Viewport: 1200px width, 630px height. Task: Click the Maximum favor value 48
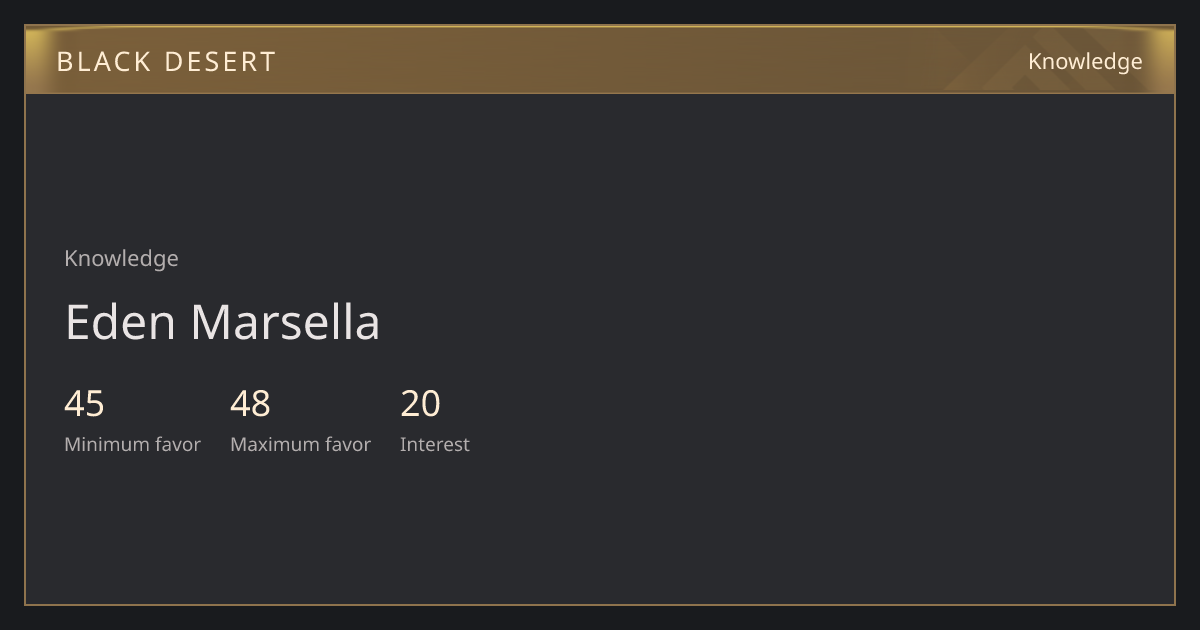[x=250, y=404]
